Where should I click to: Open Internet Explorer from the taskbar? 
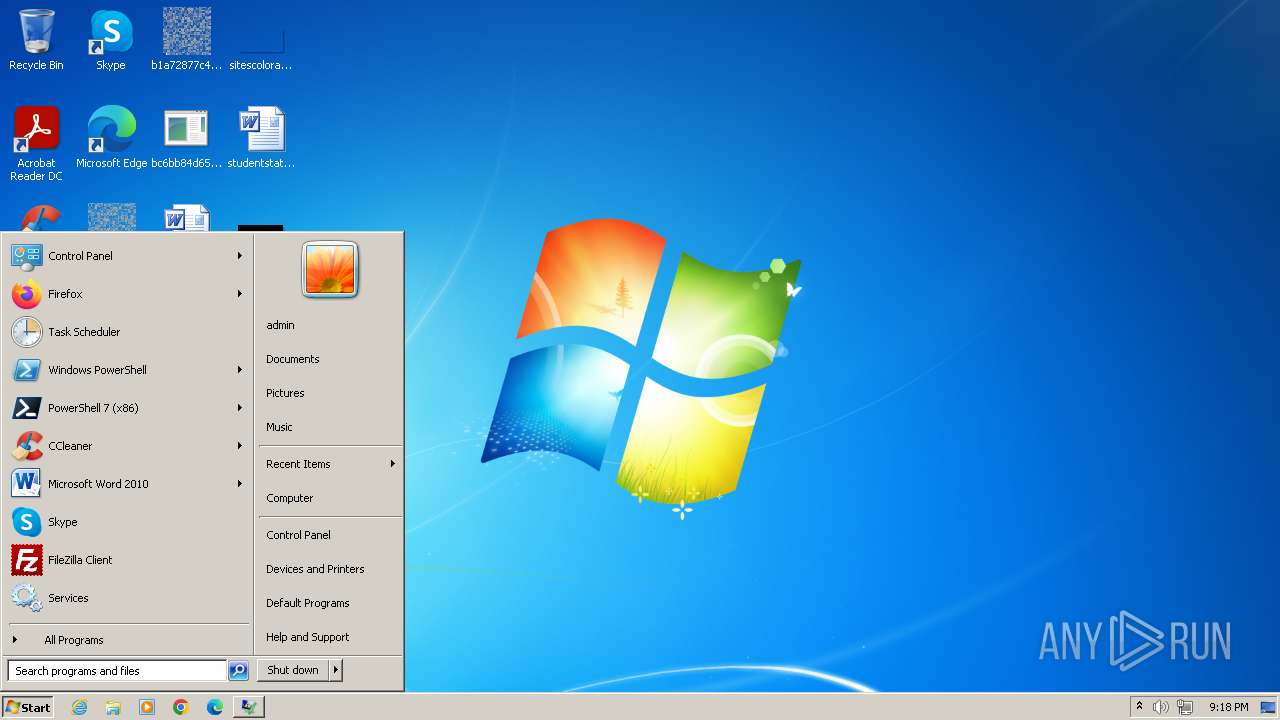(x=79, y=707)
